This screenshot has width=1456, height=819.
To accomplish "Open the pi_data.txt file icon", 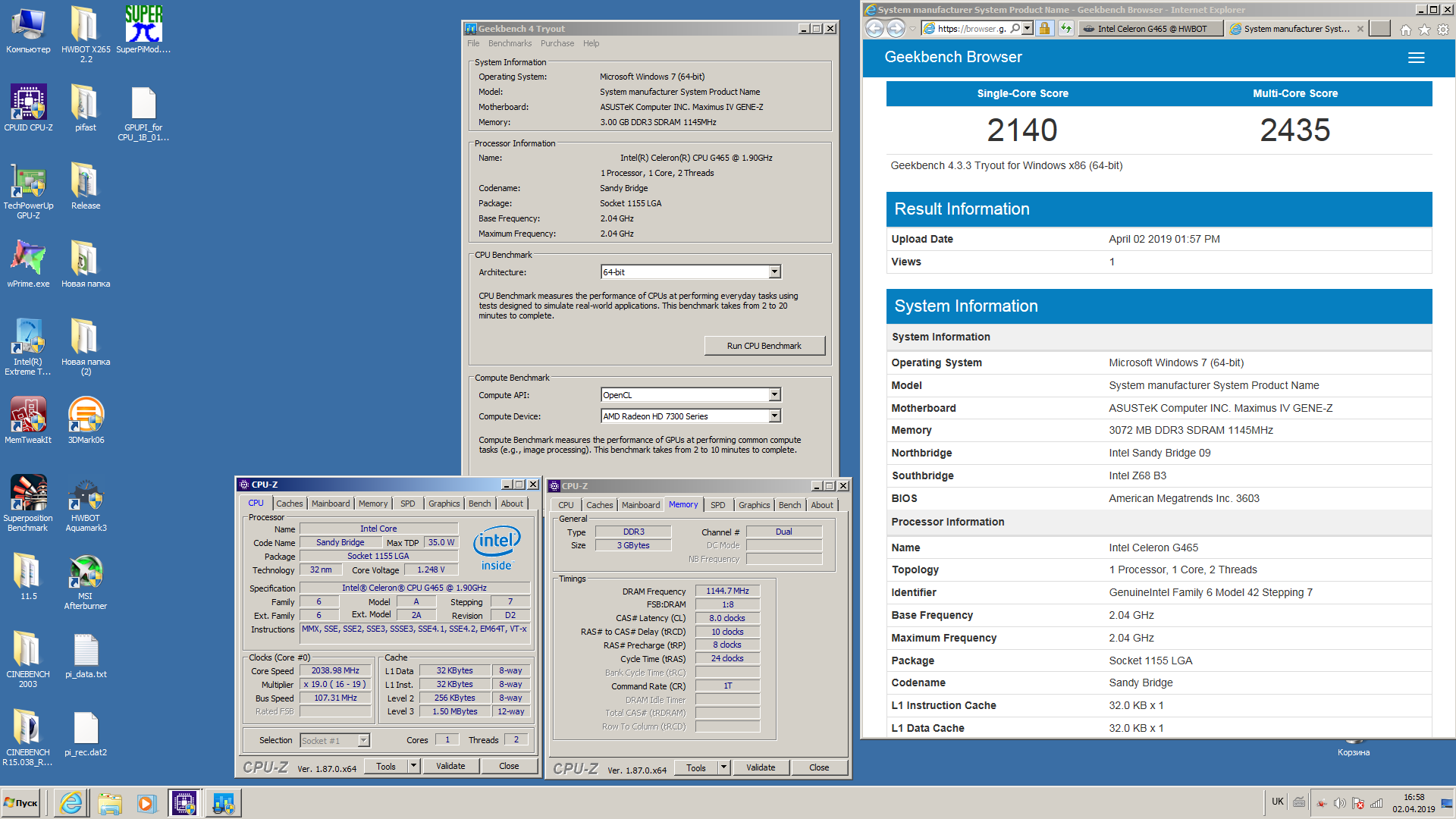I will click(x=86, y=657).
